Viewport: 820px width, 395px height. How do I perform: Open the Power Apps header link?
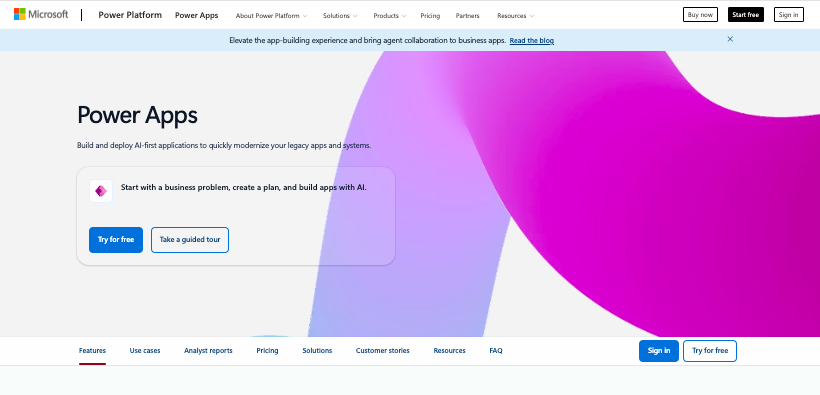click(x=197, y=15)
